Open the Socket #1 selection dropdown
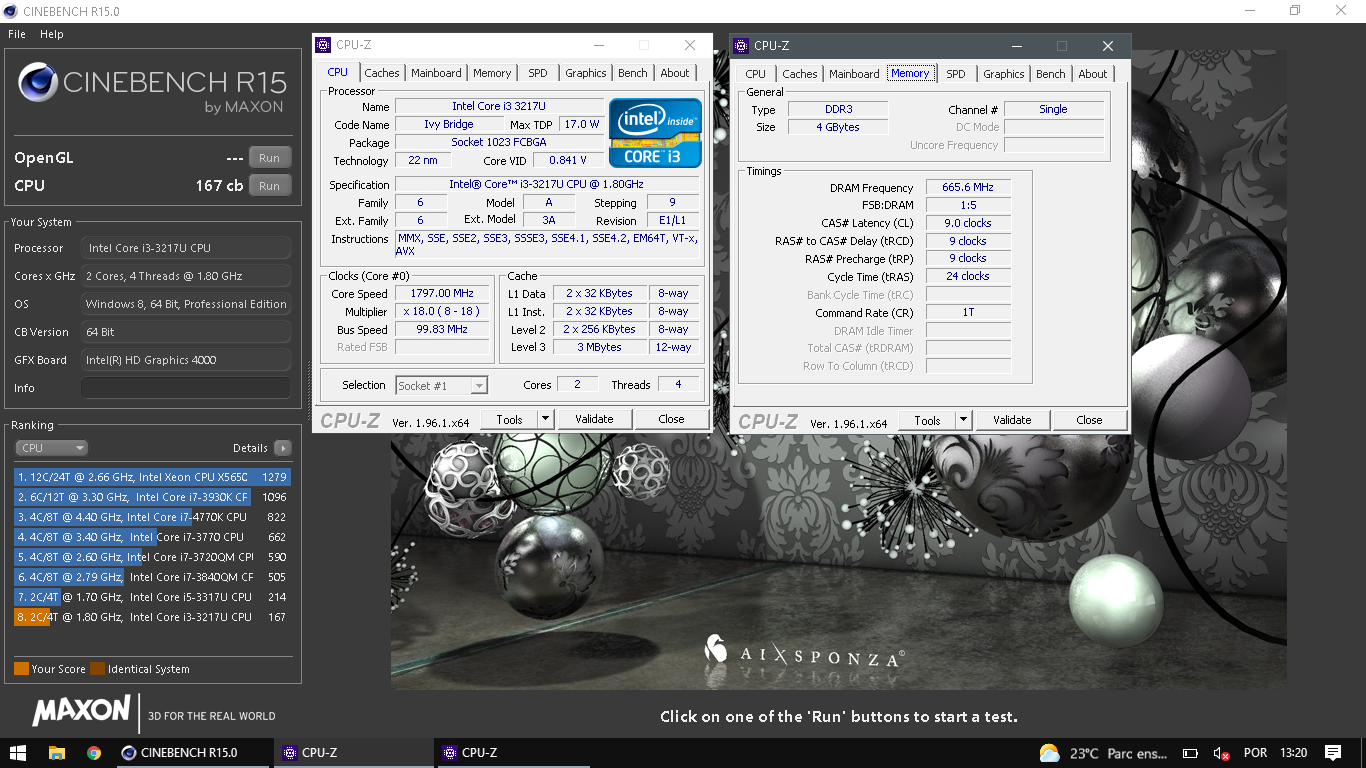This screenshot has height=768, width=1366. click(441, 385)
